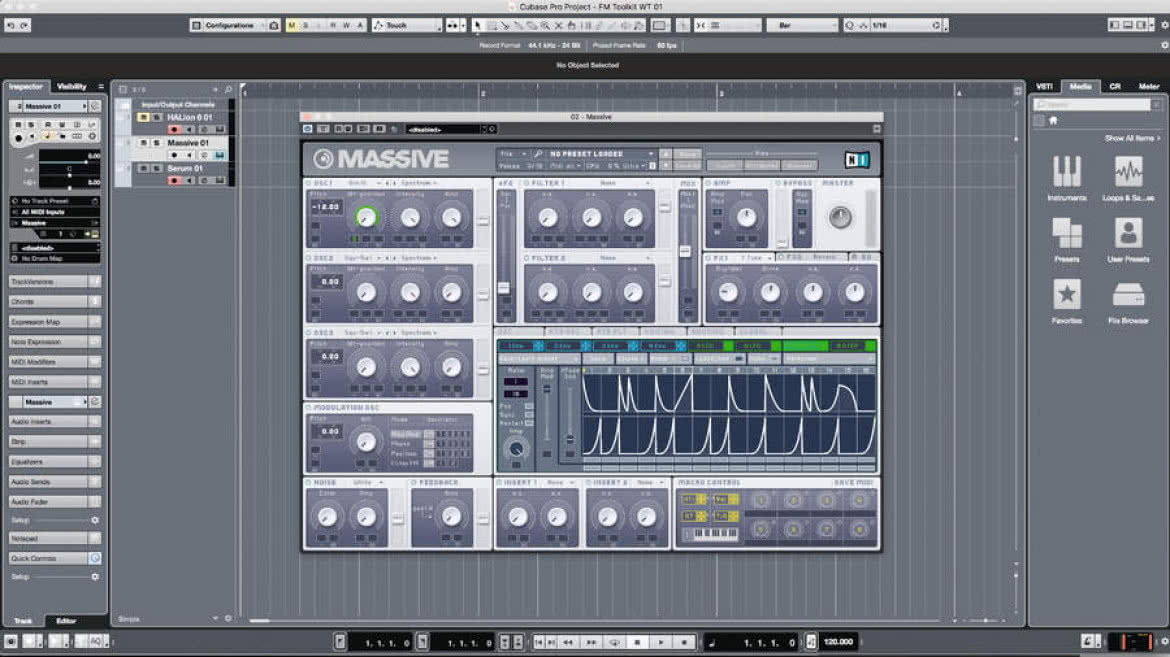The width and height of the screenshot is (1170, 657).
Task: Expand the Expression Map inspector section
Action: (54, 322)
